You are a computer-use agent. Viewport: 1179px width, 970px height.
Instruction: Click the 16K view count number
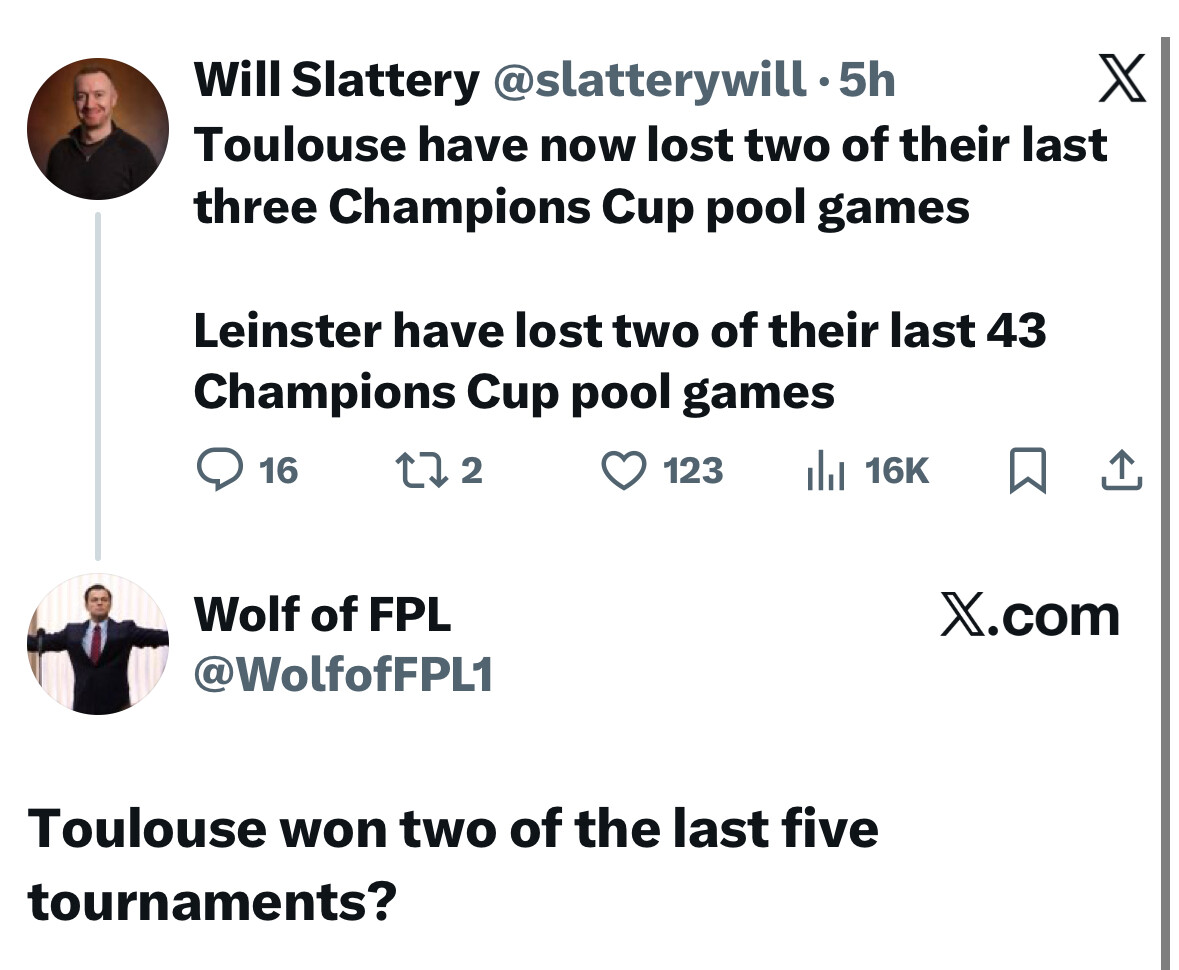(897, 470)
